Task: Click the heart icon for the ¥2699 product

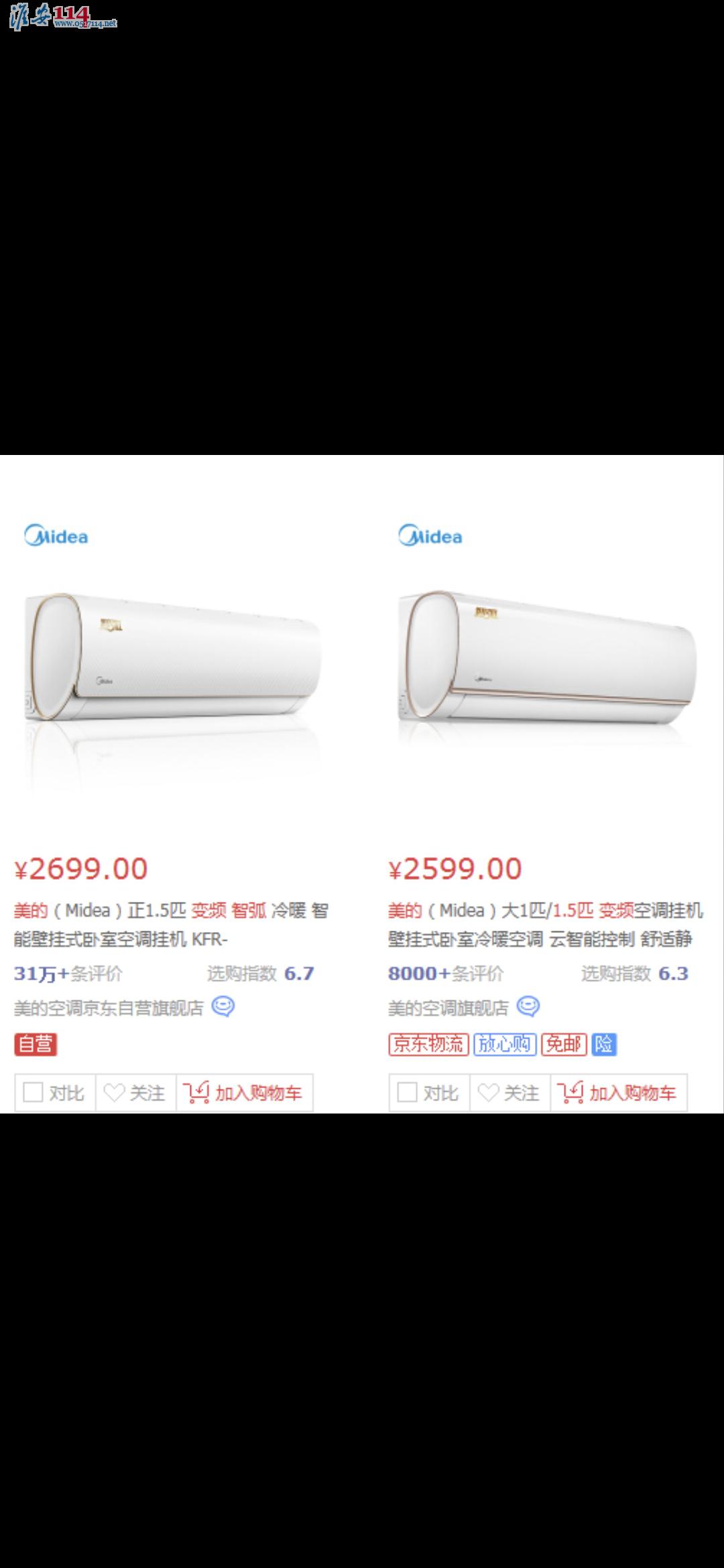Action: [114, 1093]
